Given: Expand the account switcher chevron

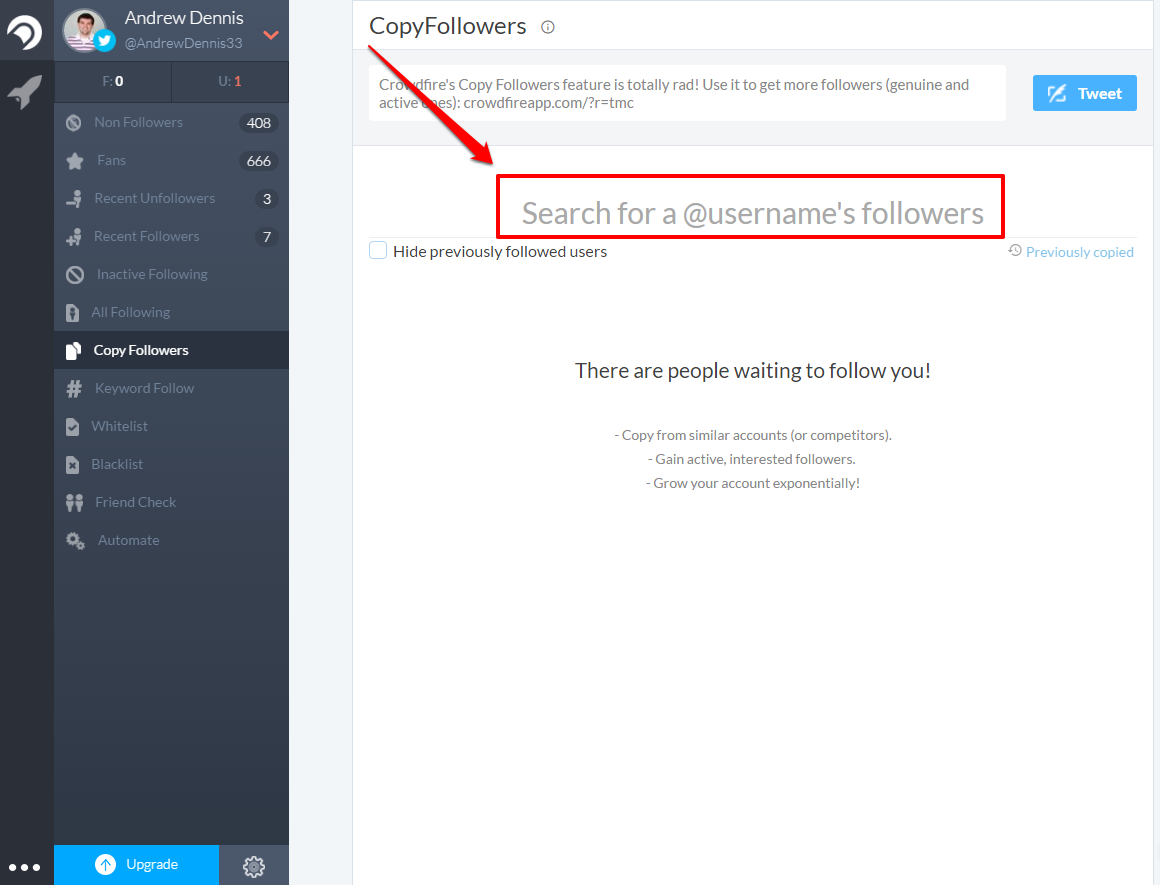Looking at the screenshot, I should [269, 34].
